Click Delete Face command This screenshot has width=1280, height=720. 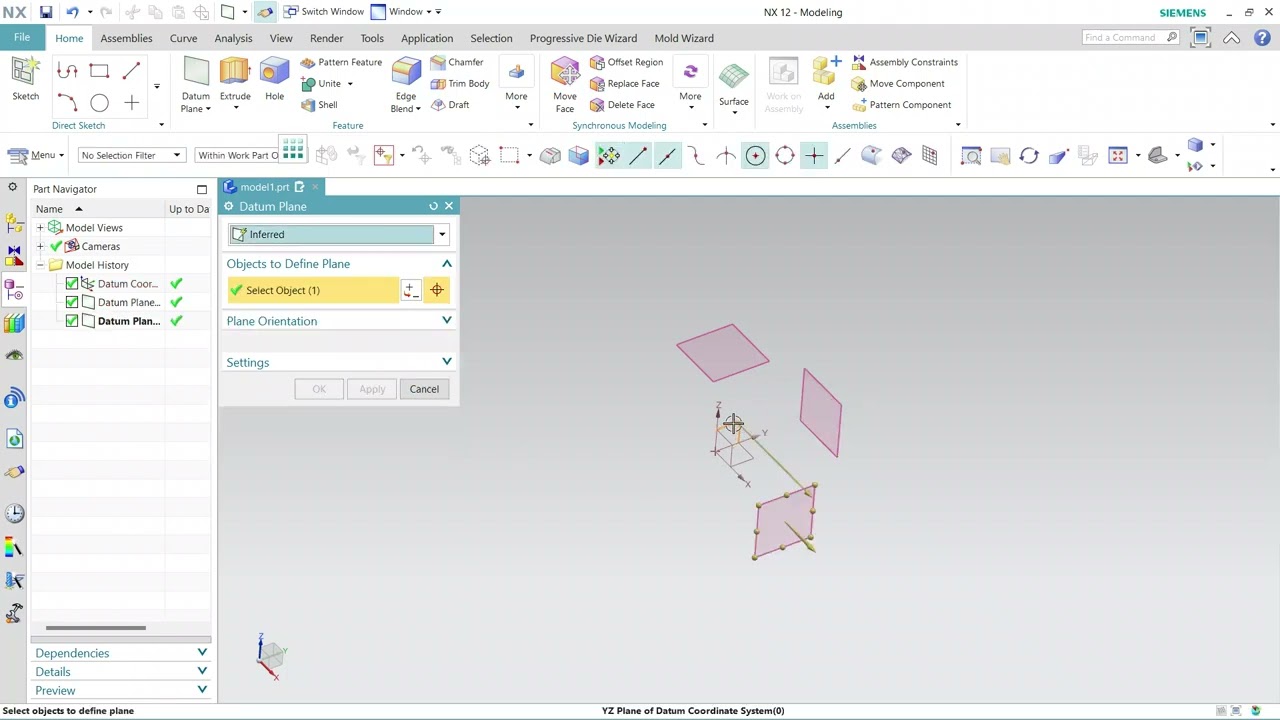[x=622, y=105]
